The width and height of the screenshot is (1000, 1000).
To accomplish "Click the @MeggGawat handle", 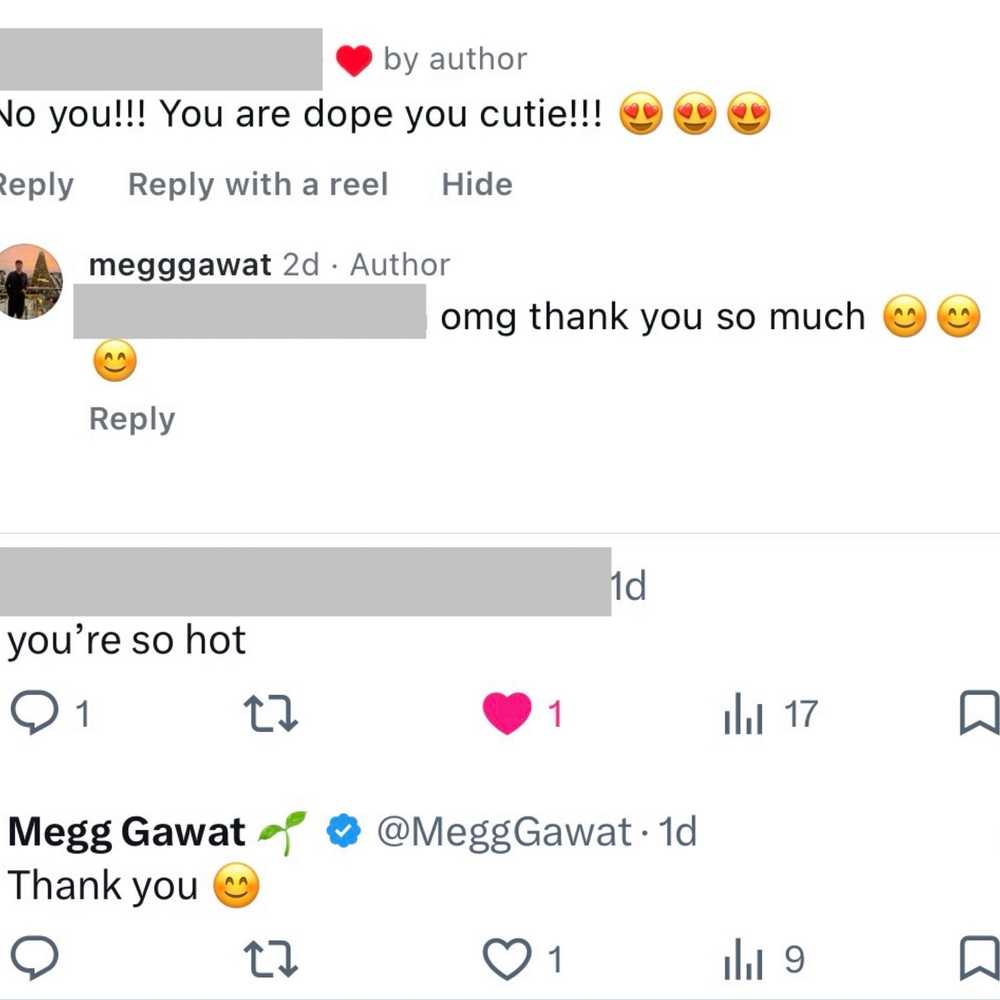I will [504, 832].
